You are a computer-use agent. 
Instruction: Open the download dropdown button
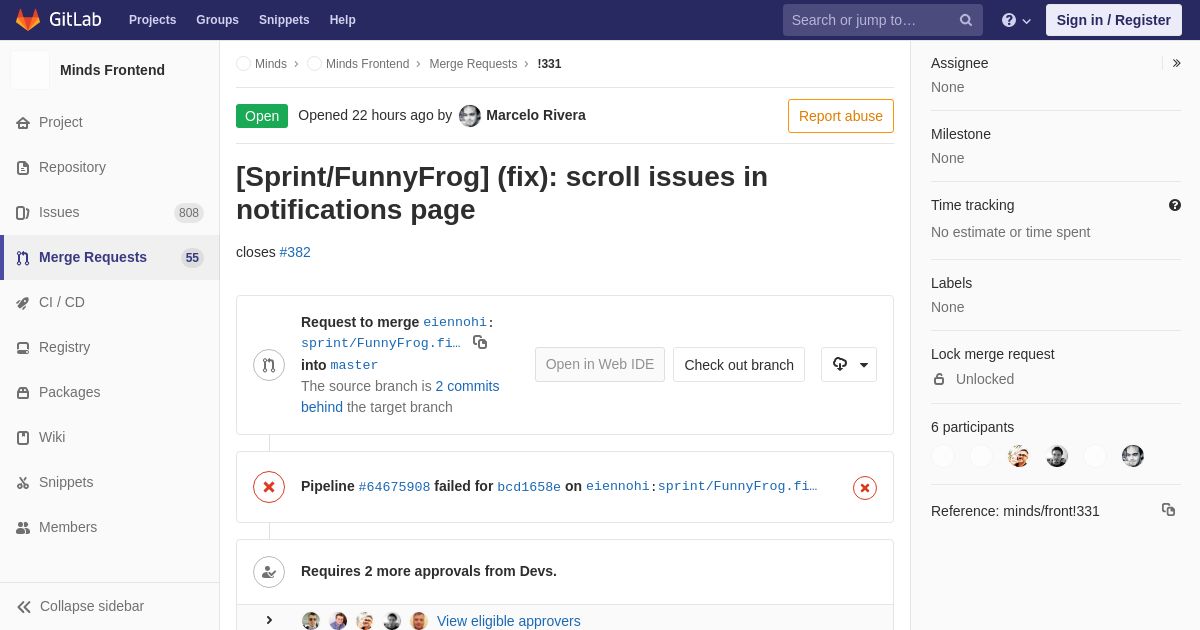coord(849,365)
